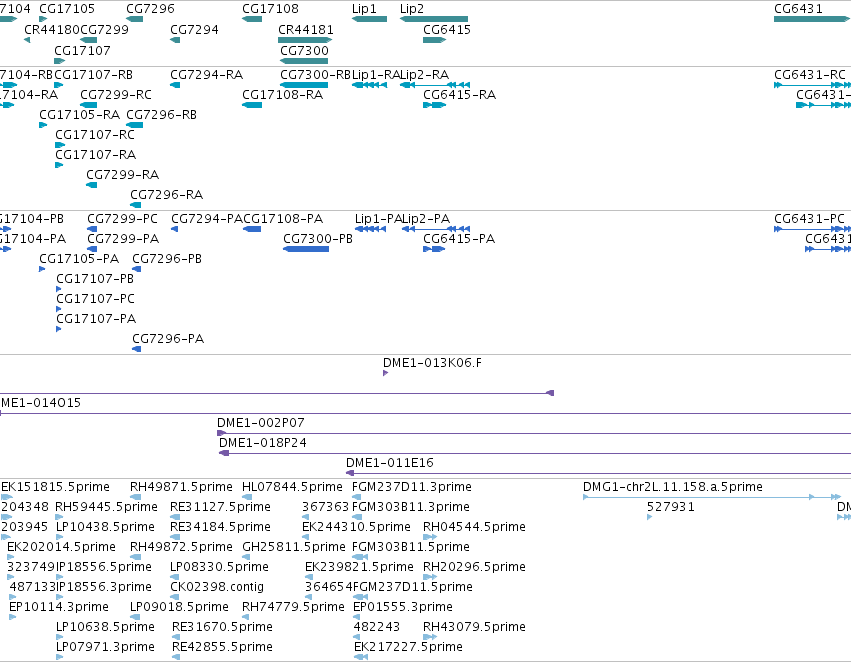Screen dimensions: 851x662
Task: Open the CK02398.contig feature
Action: coord(217,587)
